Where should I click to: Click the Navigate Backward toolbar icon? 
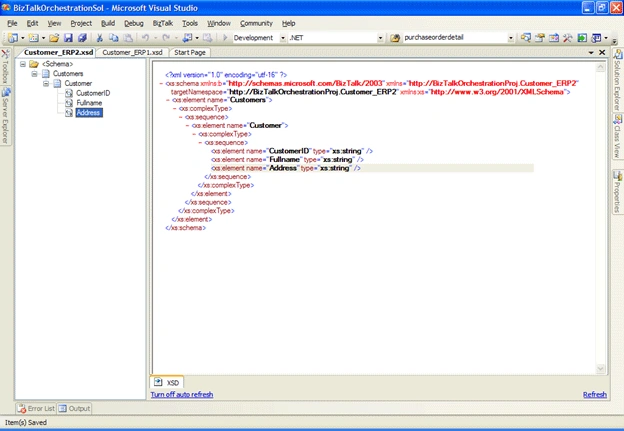point(187,38)
